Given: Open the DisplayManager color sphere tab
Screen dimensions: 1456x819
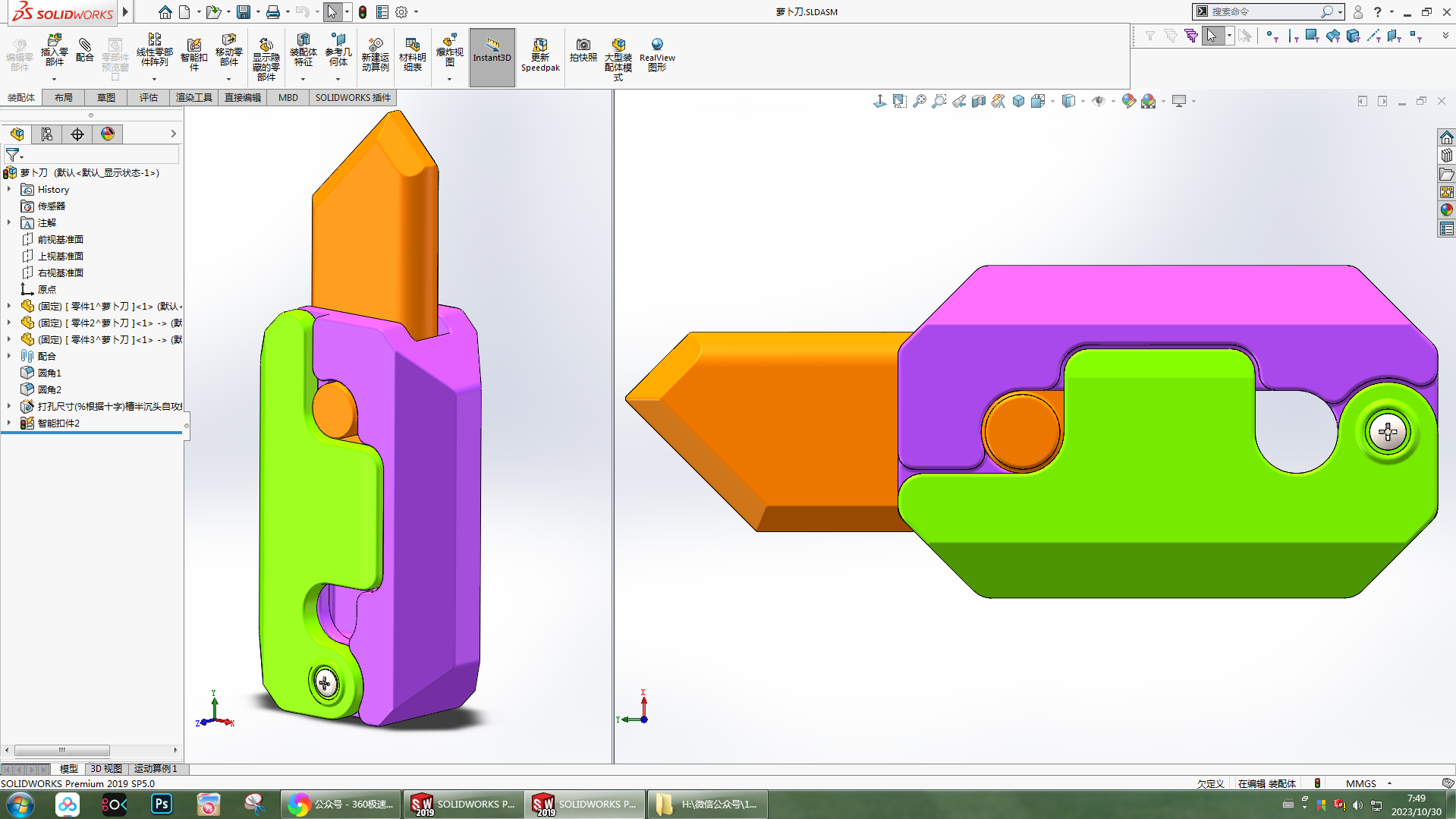Looking at the screenshot, I should click(108, 134).
